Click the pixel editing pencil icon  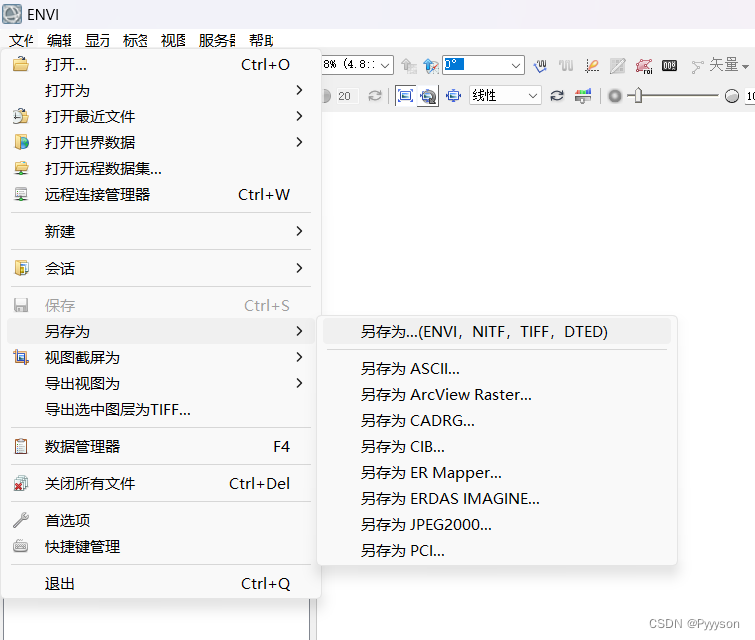(617, 65)
